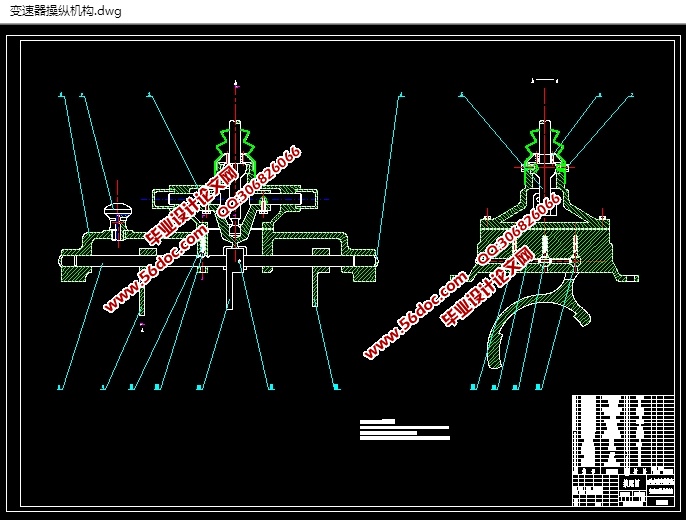
Task: Click the red 毕业设计论文网 watermark on left view
Action: click(x=192, y=207)
